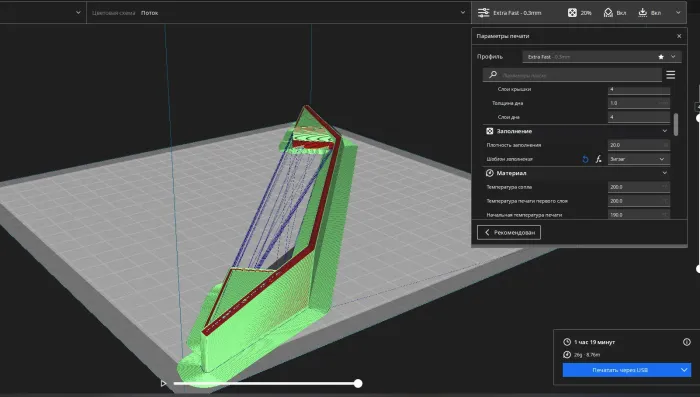The image size is (700, 397).
Task: Open the settings visibility hamburger menu
Action: [671, 75]
